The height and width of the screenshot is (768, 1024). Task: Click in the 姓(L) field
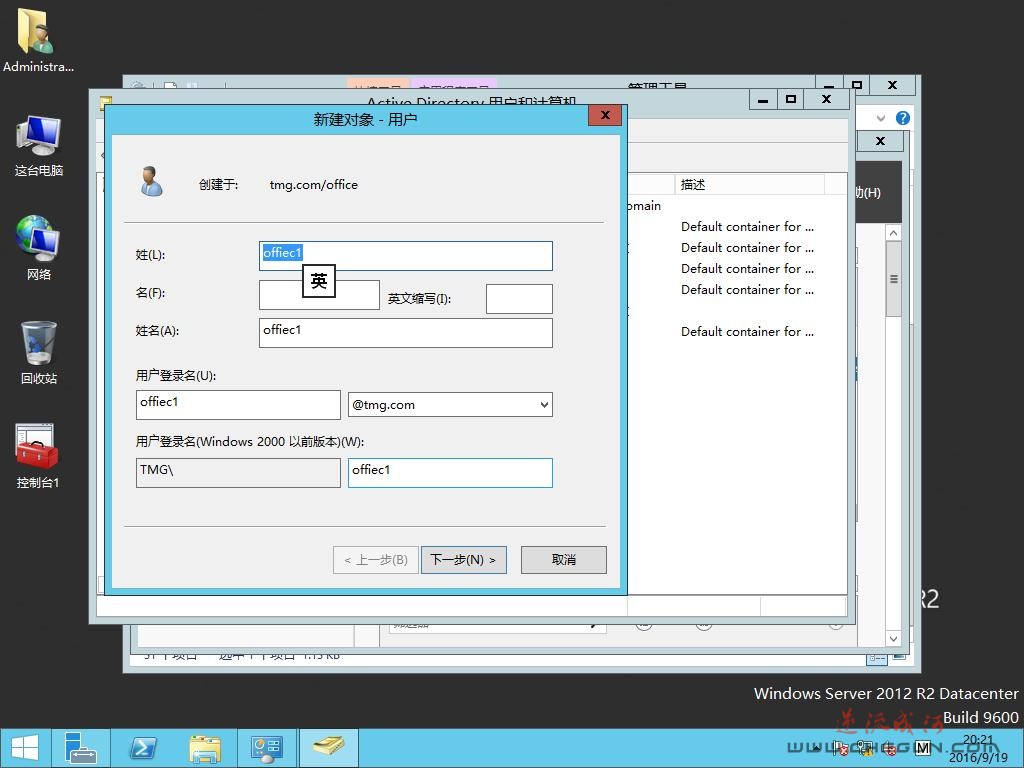pos(406,256)
